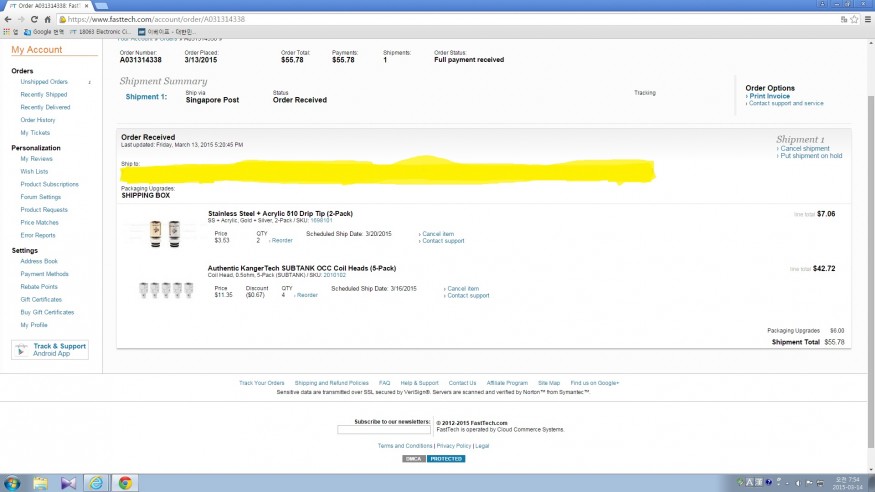Viewport: 875px width, 492px height.
Task: Open Internet Explorer from the taskbar
Action: 96,483
